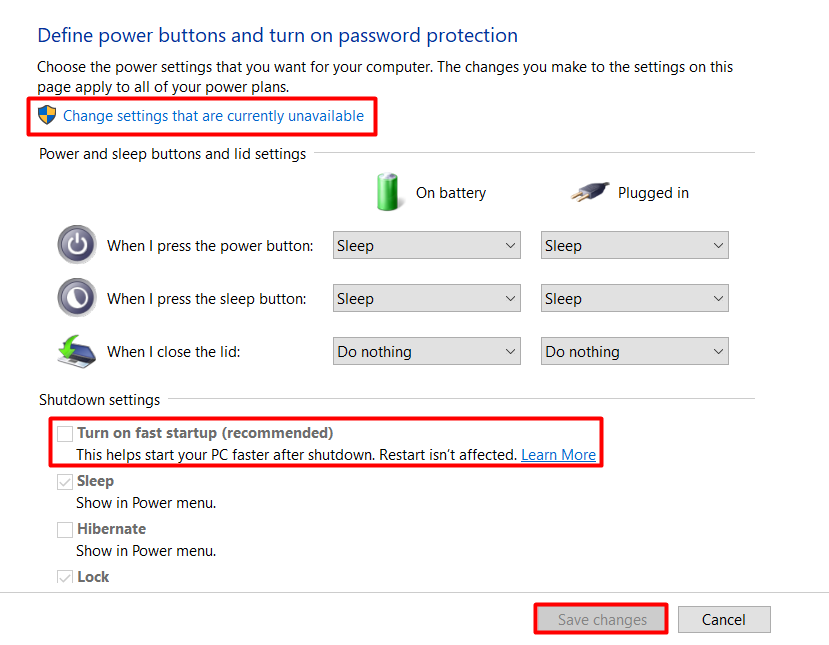Screen dimensions: 829x645
Task: Open power button Plugged in dropdown
Action: (634, 245)
